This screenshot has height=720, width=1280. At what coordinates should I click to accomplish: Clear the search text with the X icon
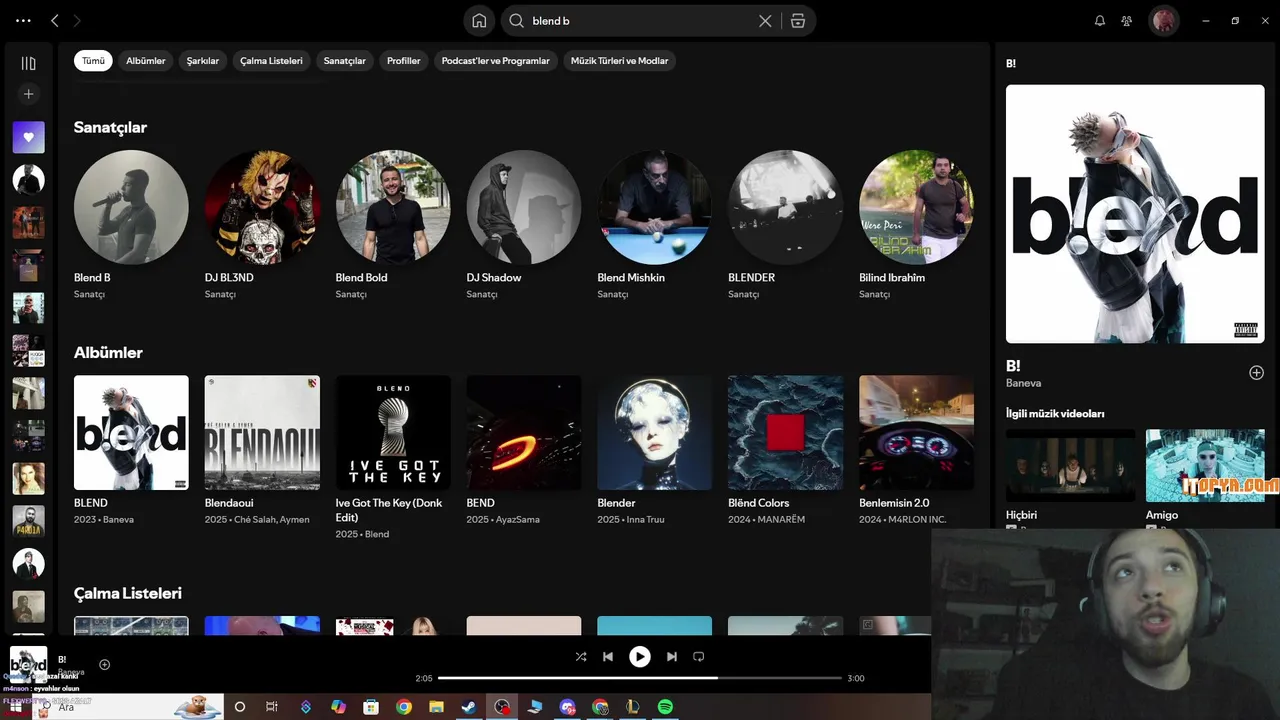click(x=765, y=21)
